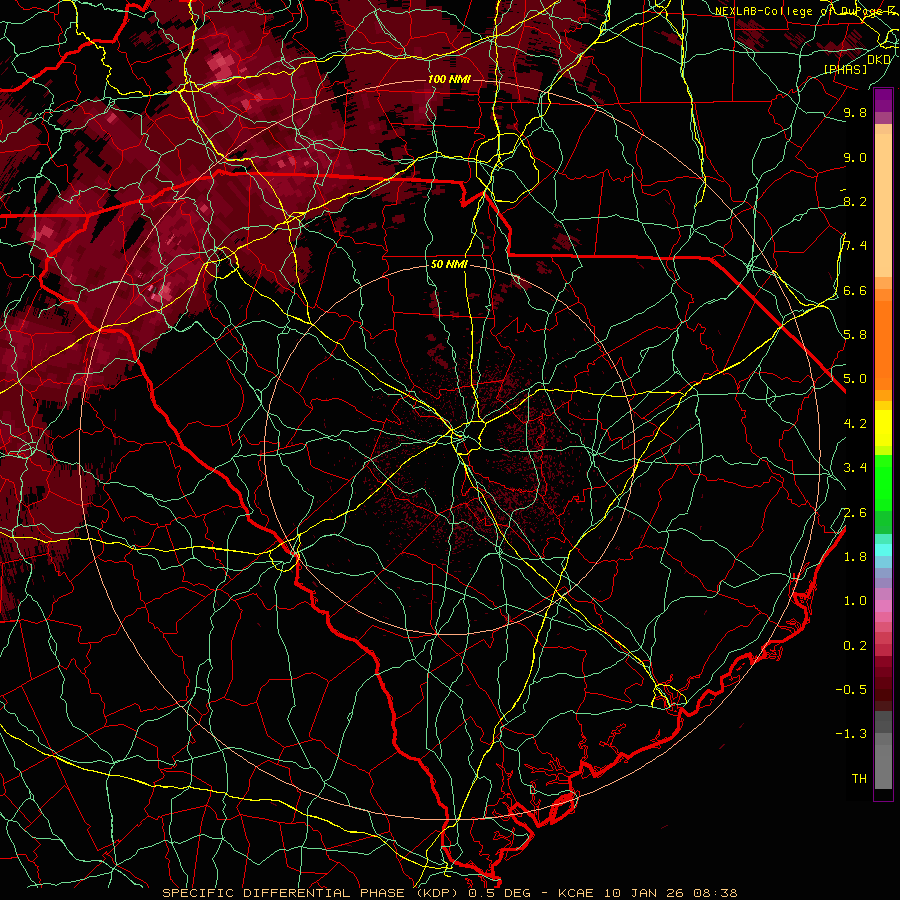Click the 1.8 value on the color scale
900x900 pixels.
[855, 557]
